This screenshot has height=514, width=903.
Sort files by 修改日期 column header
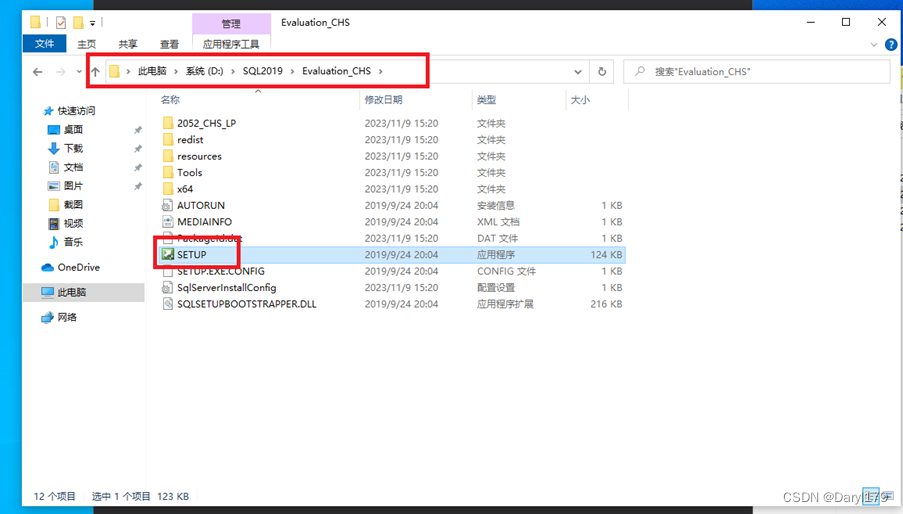[x=384, y=100]
